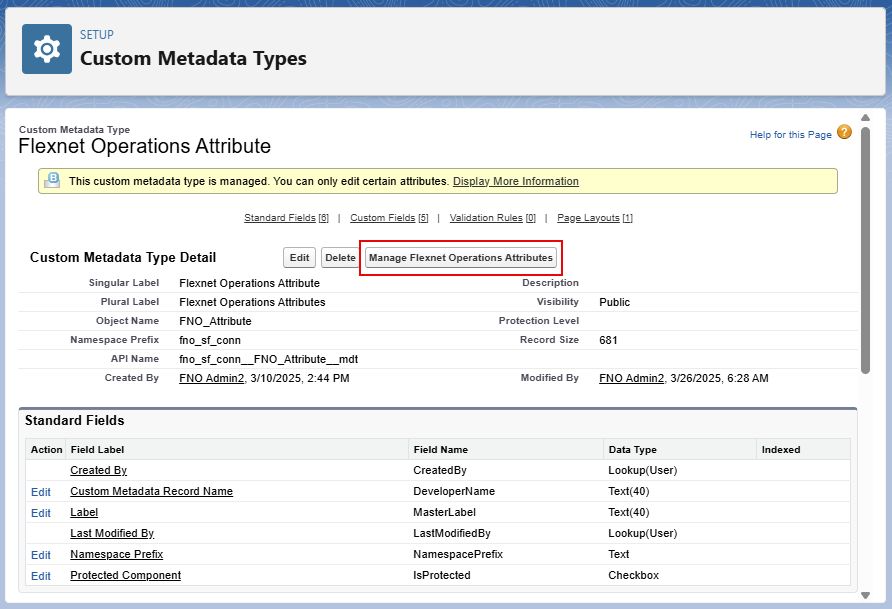Screen dimensions: 892x609
Task: Click Manage Flexnet Operations Attributes button
Action: click(461, 258)
